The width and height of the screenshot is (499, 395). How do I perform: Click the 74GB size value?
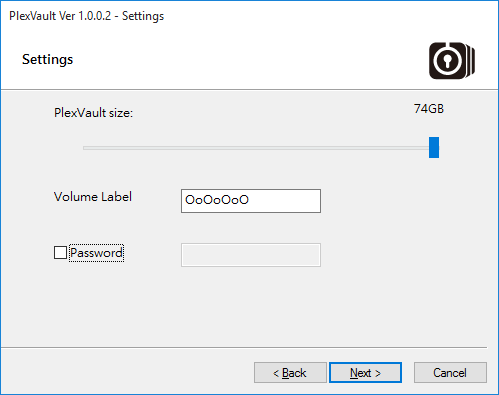coord(429,109)
